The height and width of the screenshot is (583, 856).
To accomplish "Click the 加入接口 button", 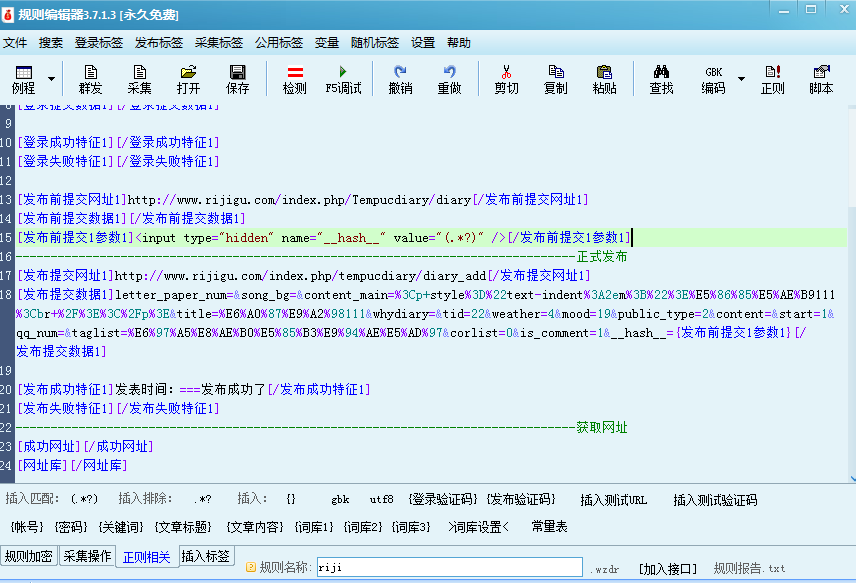I will coord(667,566).
